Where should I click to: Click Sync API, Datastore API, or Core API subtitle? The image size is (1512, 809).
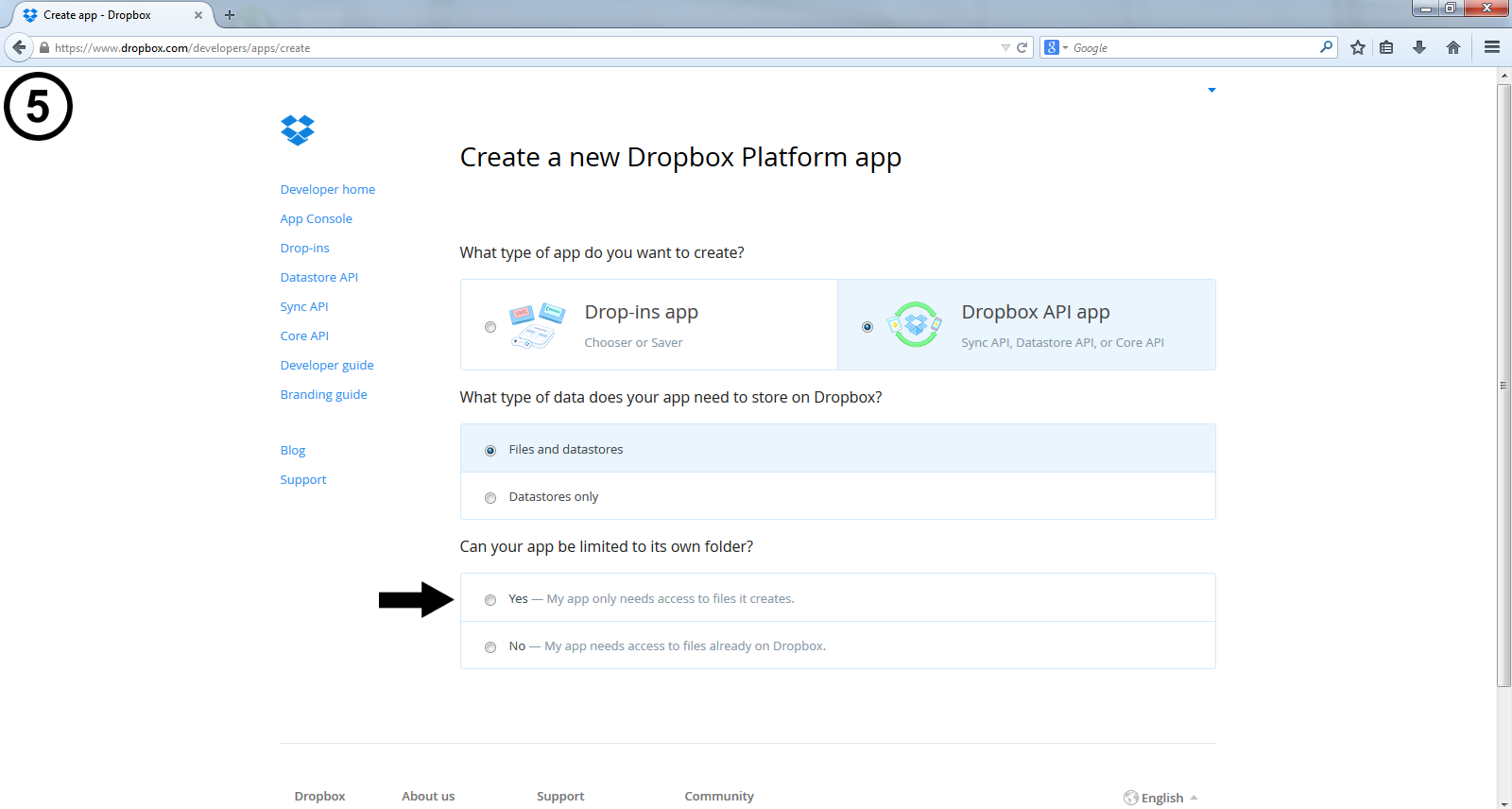[1063, 342]
